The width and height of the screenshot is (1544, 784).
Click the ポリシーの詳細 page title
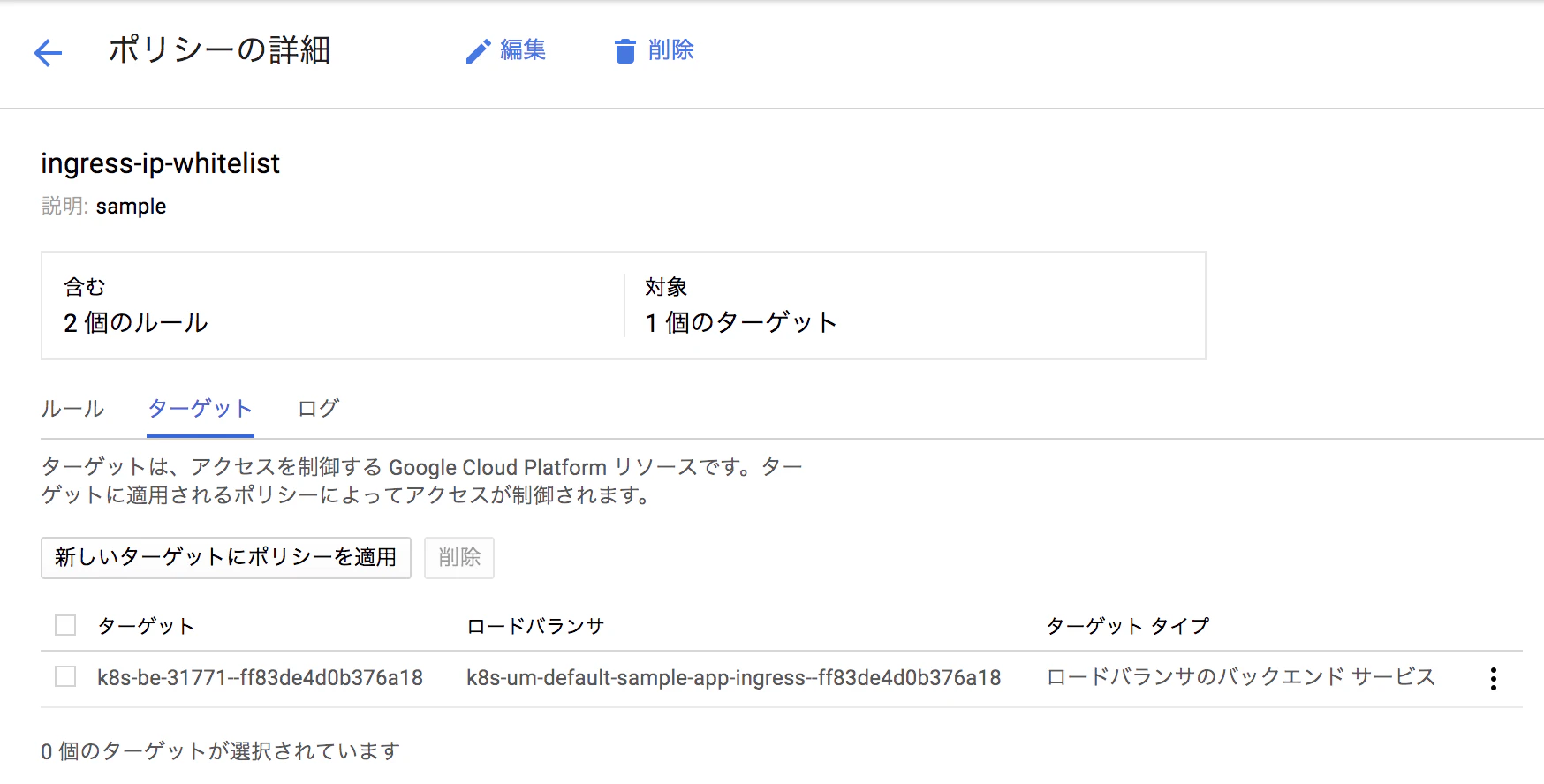click(220, 50)
